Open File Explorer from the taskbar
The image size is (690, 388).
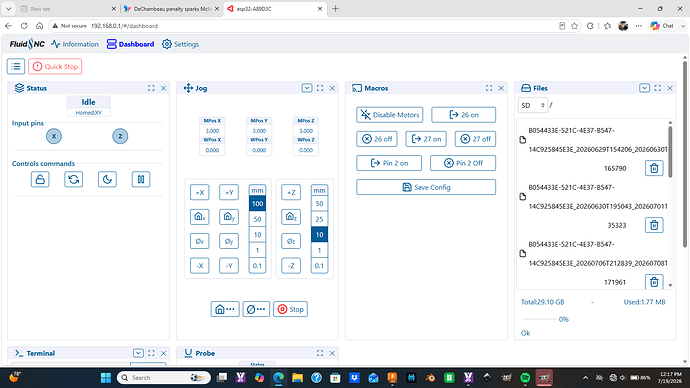[297, 377]
